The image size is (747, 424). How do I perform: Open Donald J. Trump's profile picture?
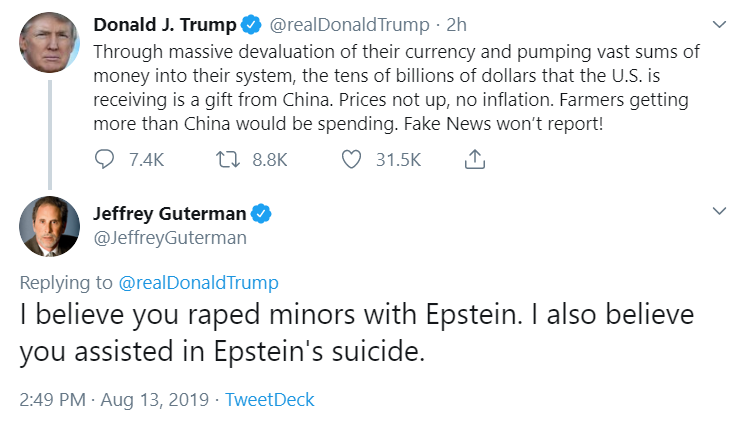pyautogui.click(x=49, y=42)
